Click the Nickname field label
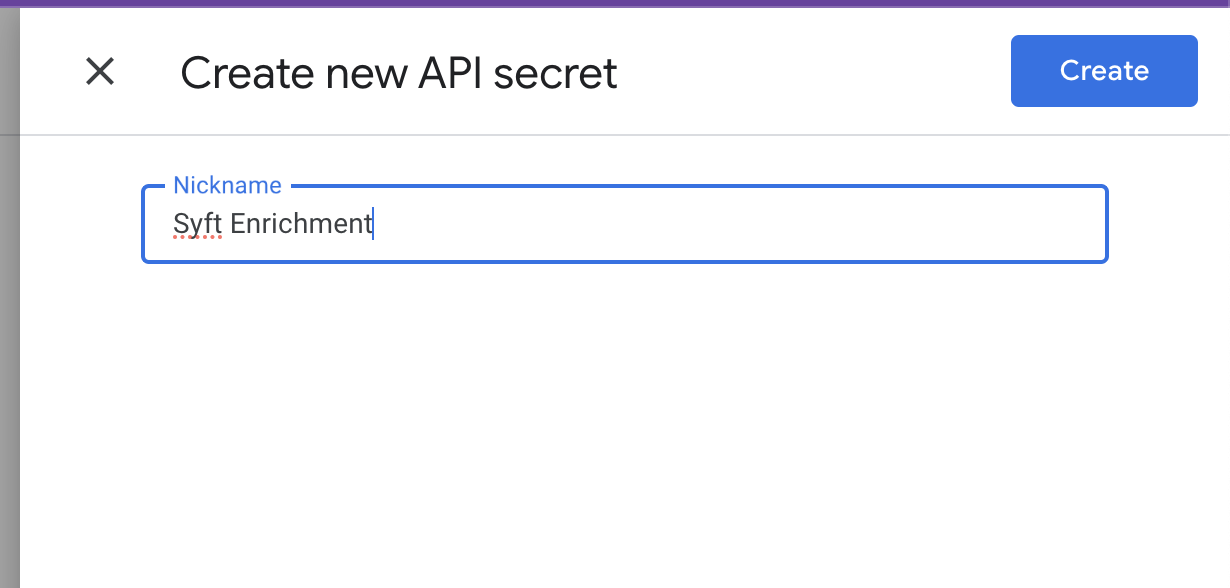1230x588 pixels. pos(227,185)
